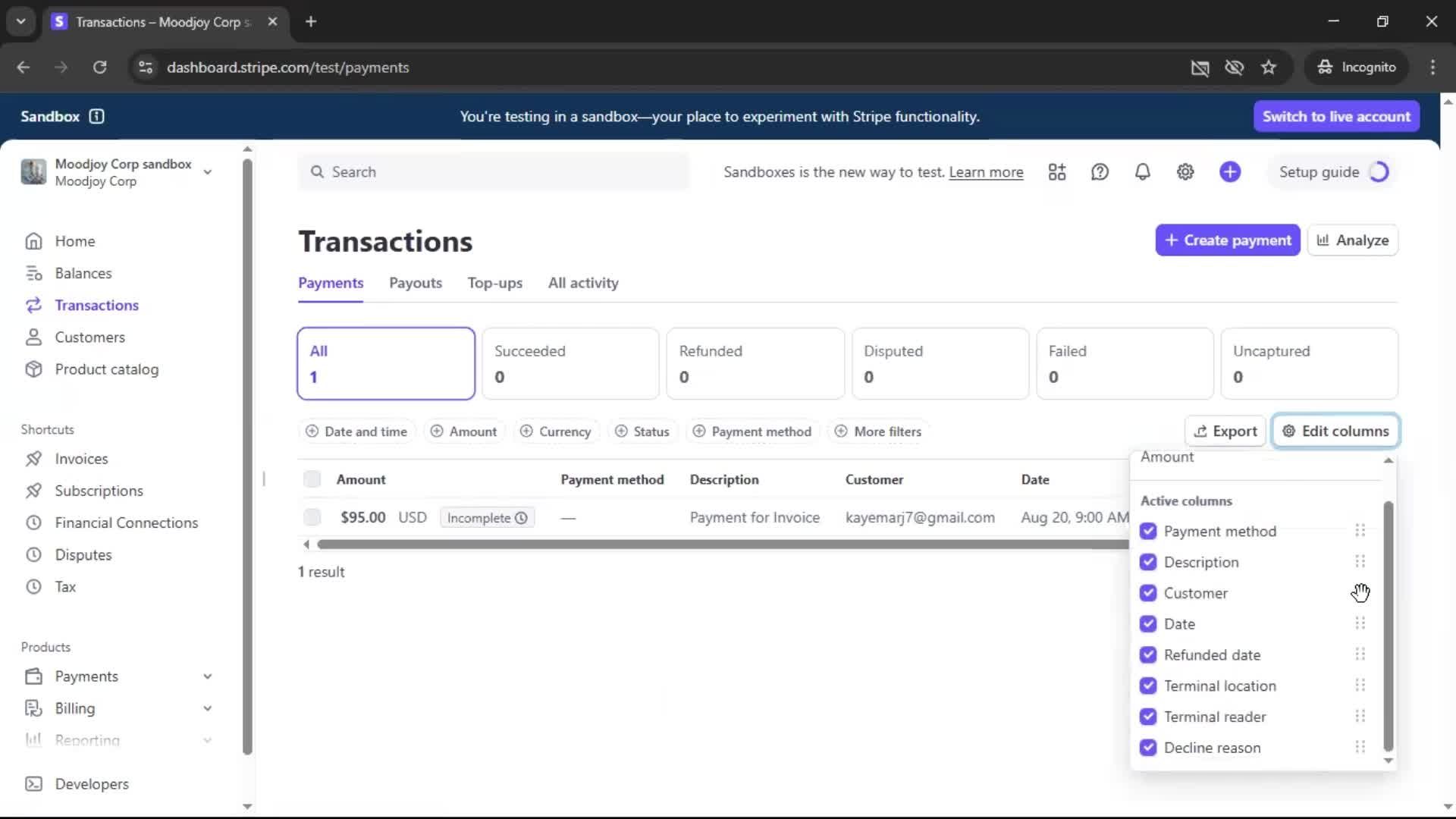Click the blue plus create icon
The image size is (1456, 819).
click(1230, 172)
